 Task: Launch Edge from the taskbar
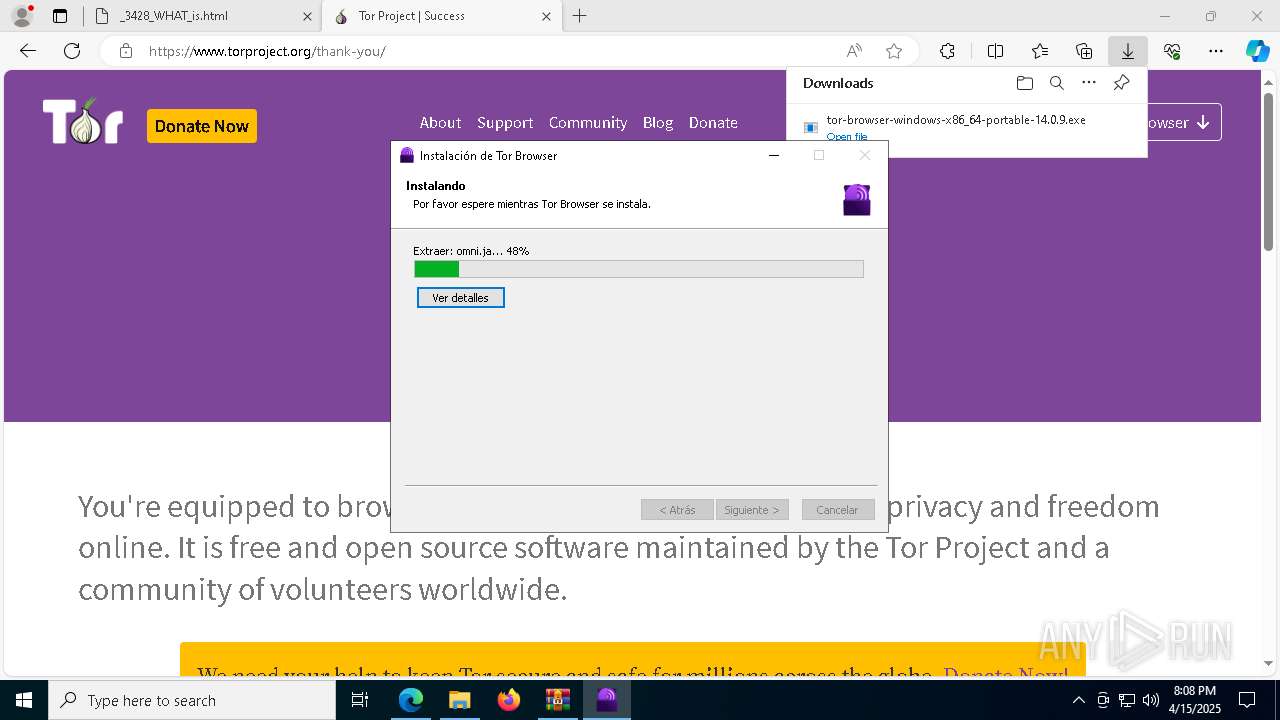coord(411,700)
